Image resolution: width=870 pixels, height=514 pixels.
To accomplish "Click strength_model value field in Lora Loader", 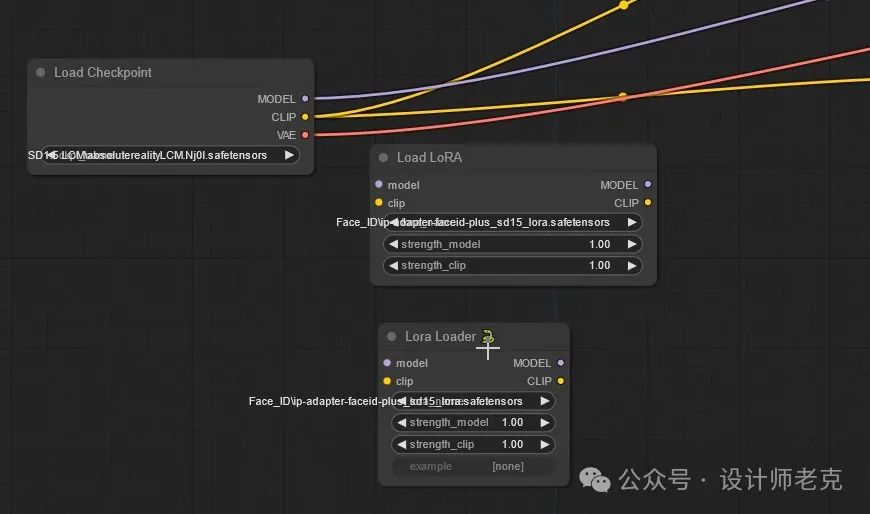I will [473, 422].
